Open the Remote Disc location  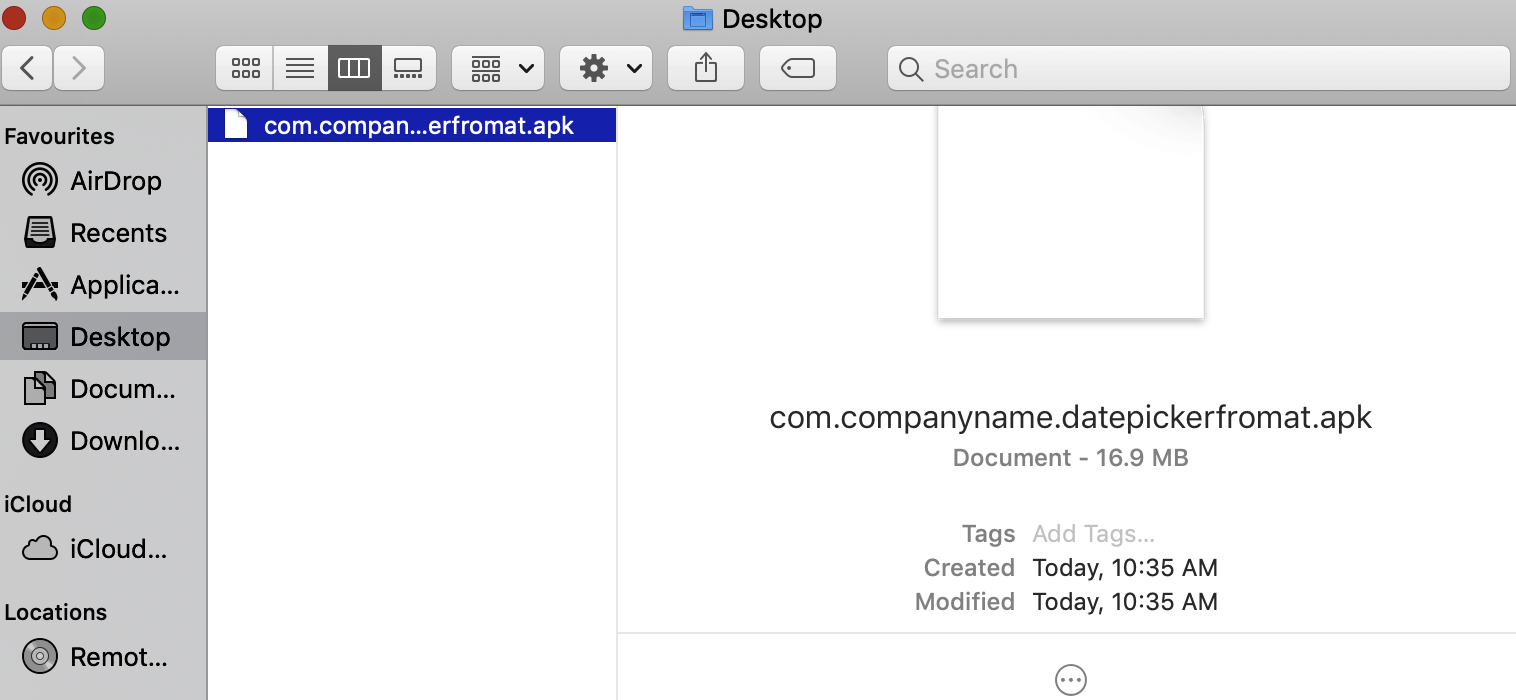click(x=120, y=656)
